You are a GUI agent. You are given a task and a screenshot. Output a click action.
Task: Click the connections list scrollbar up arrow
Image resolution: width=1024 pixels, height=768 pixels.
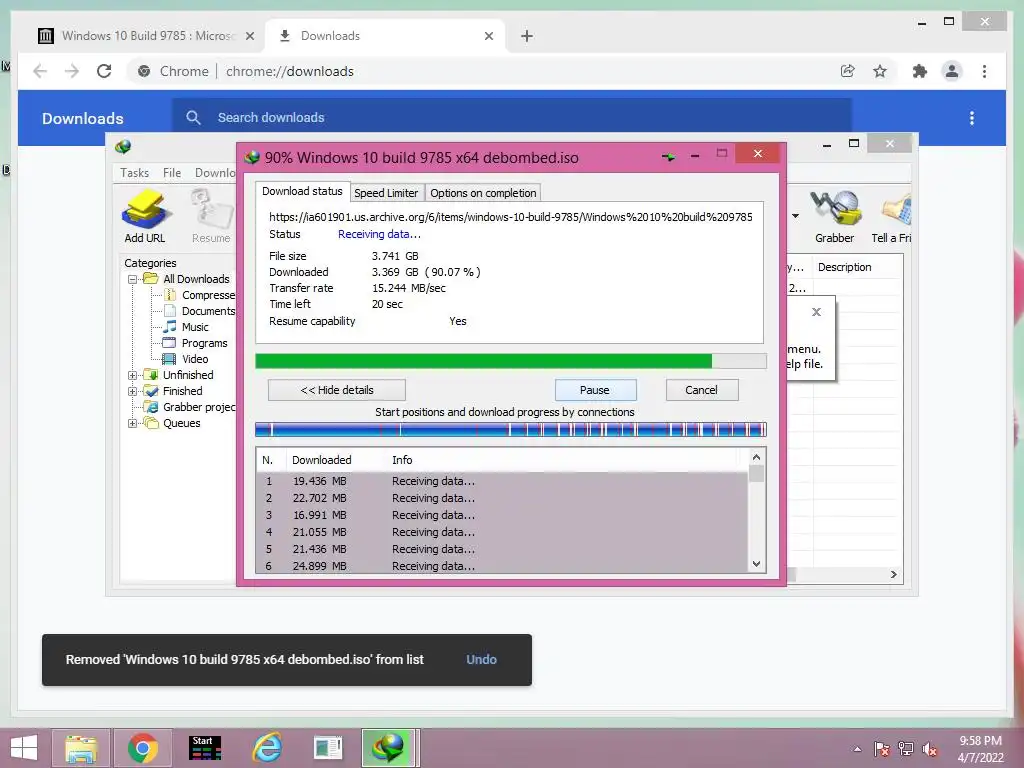pos(756,458)
